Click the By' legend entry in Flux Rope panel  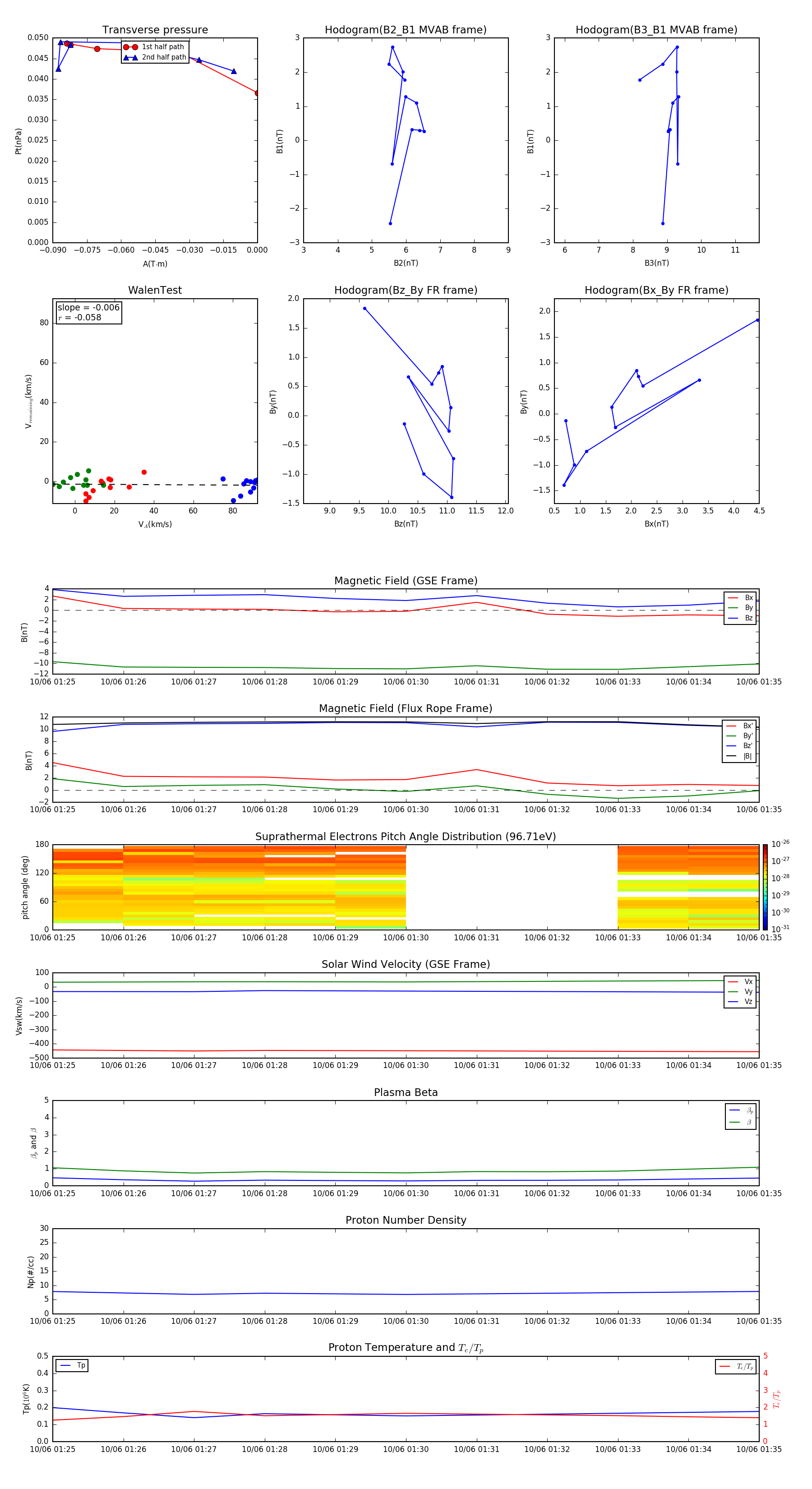click(x=739, y=736)
